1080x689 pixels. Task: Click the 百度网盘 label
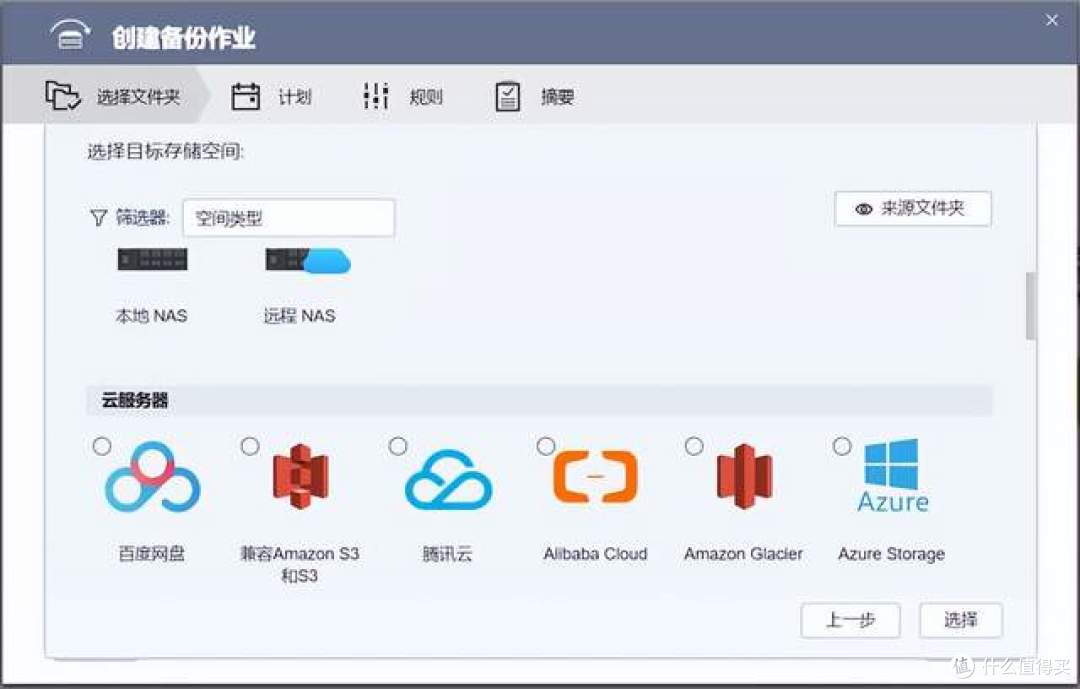tap(152, 554)
